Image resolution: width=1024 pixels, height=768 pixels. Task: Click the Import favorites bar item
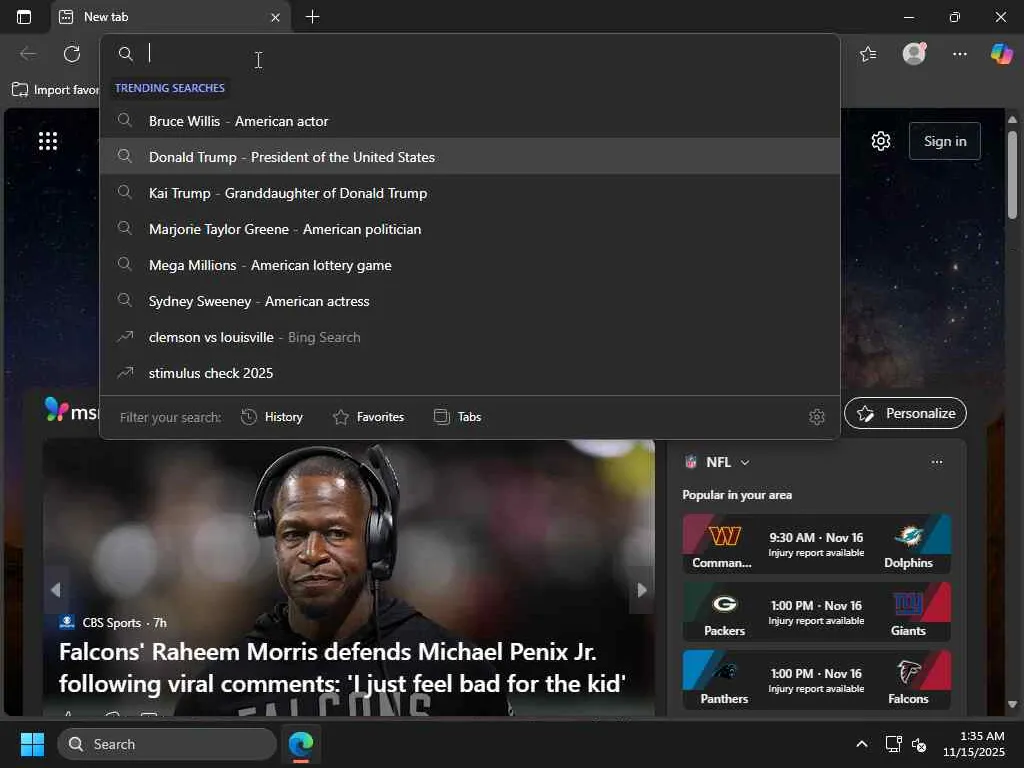point(55,89)
